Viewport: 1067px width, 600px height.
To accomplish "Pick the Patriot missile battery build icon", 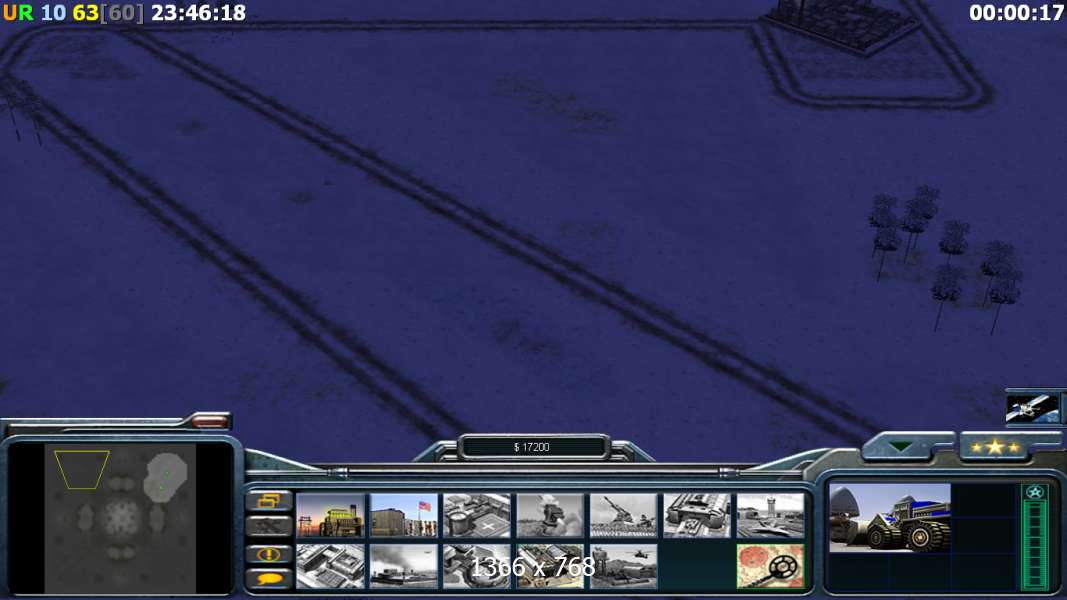I will tap(551, 515).
